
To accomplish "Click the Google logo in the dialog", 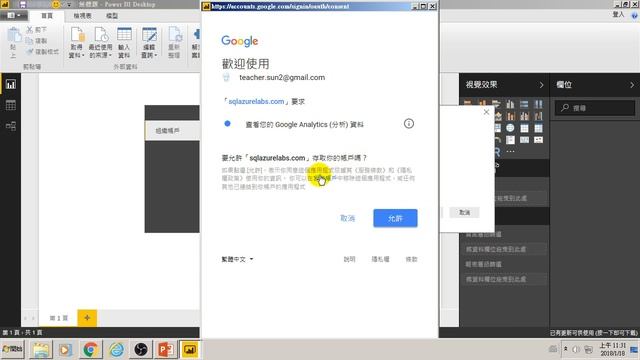I will (240, 41).
